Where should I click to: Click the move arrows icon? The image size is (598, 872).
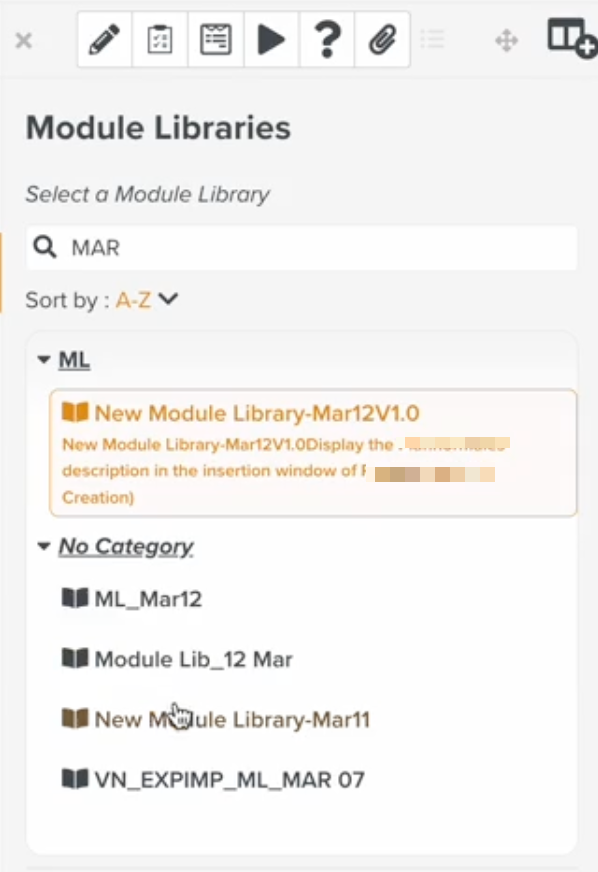506,41
